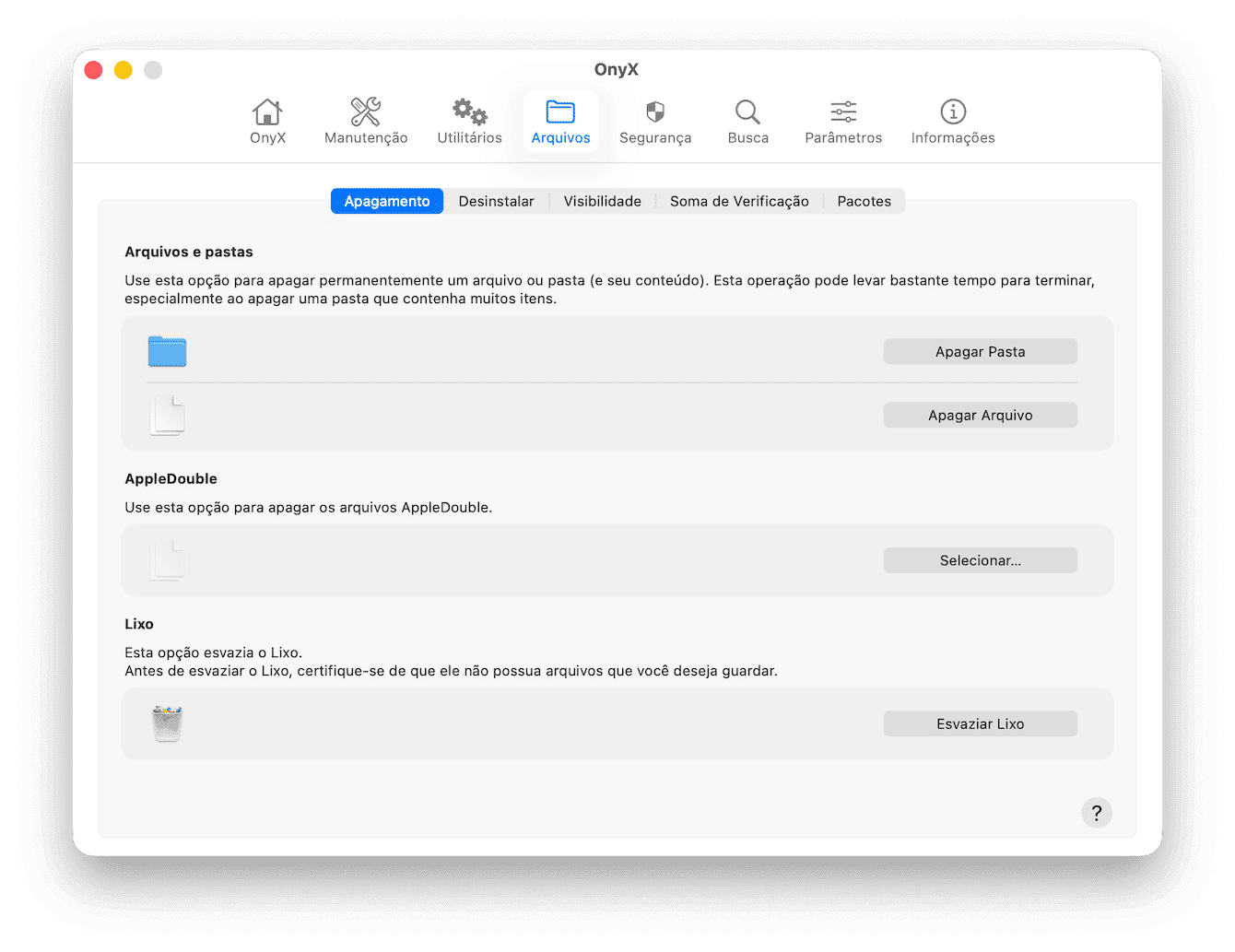
Task: Switch to the Pacotes tab
Action: pyautogui.click(x=864, y=201)
